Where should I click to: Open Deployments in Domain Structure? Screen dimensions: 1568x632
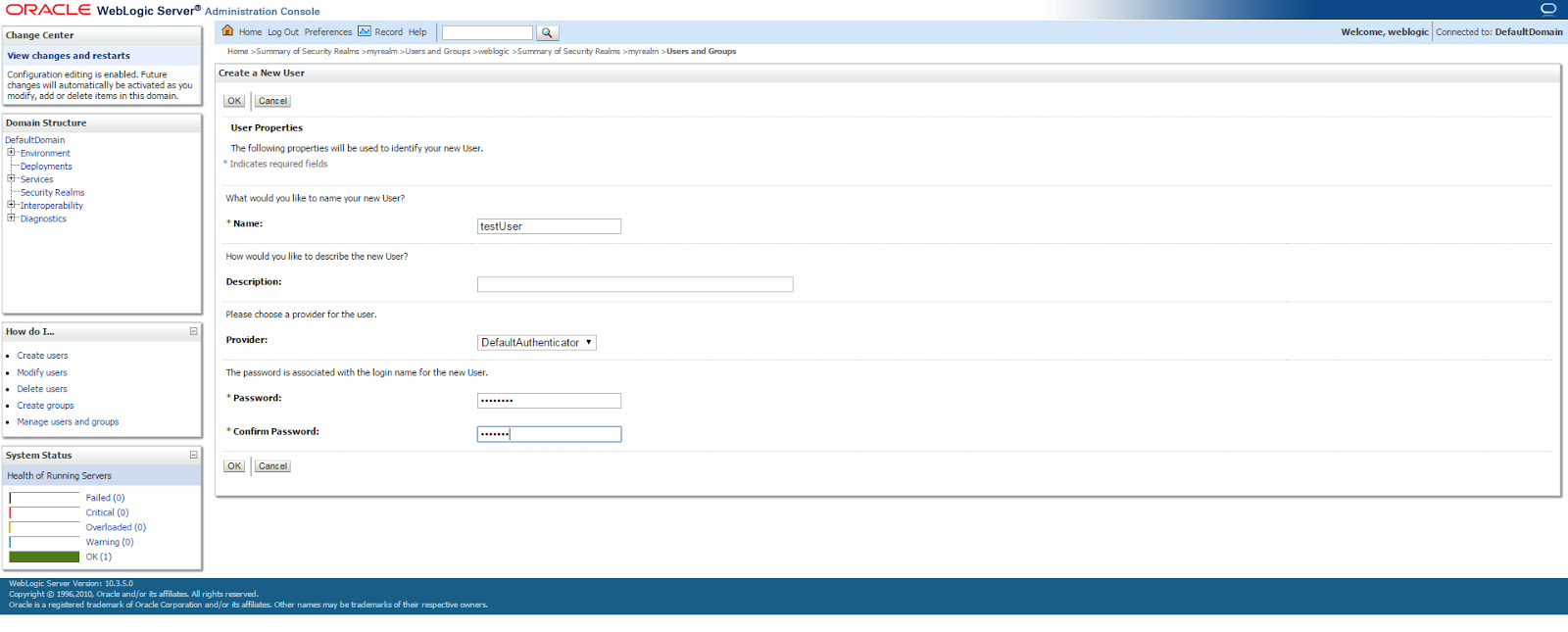(46, 167)
